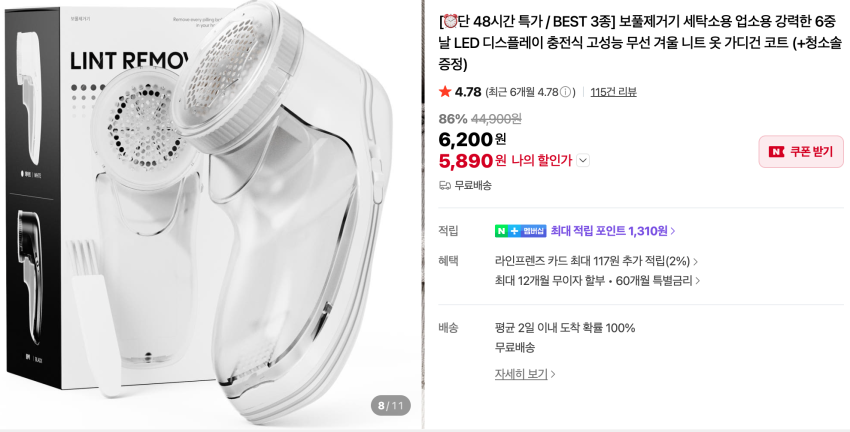Click the 쿠폰 받기 button
Viewport: 850px width, 432px height.
[x=801, y=152]
